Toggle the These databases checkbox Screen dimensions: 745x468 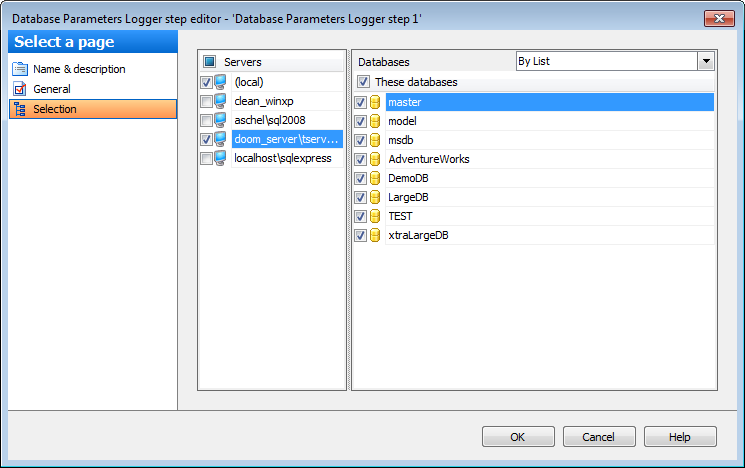click(363, 82)
